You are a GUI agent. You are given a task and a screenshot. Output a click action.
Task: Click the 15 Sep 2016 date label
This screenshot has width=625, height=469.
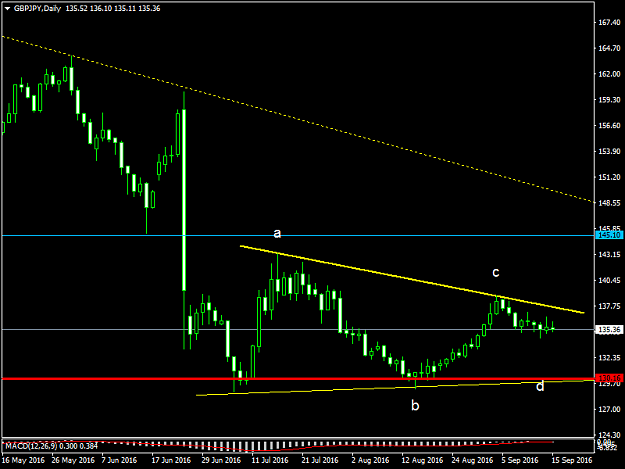572,460
